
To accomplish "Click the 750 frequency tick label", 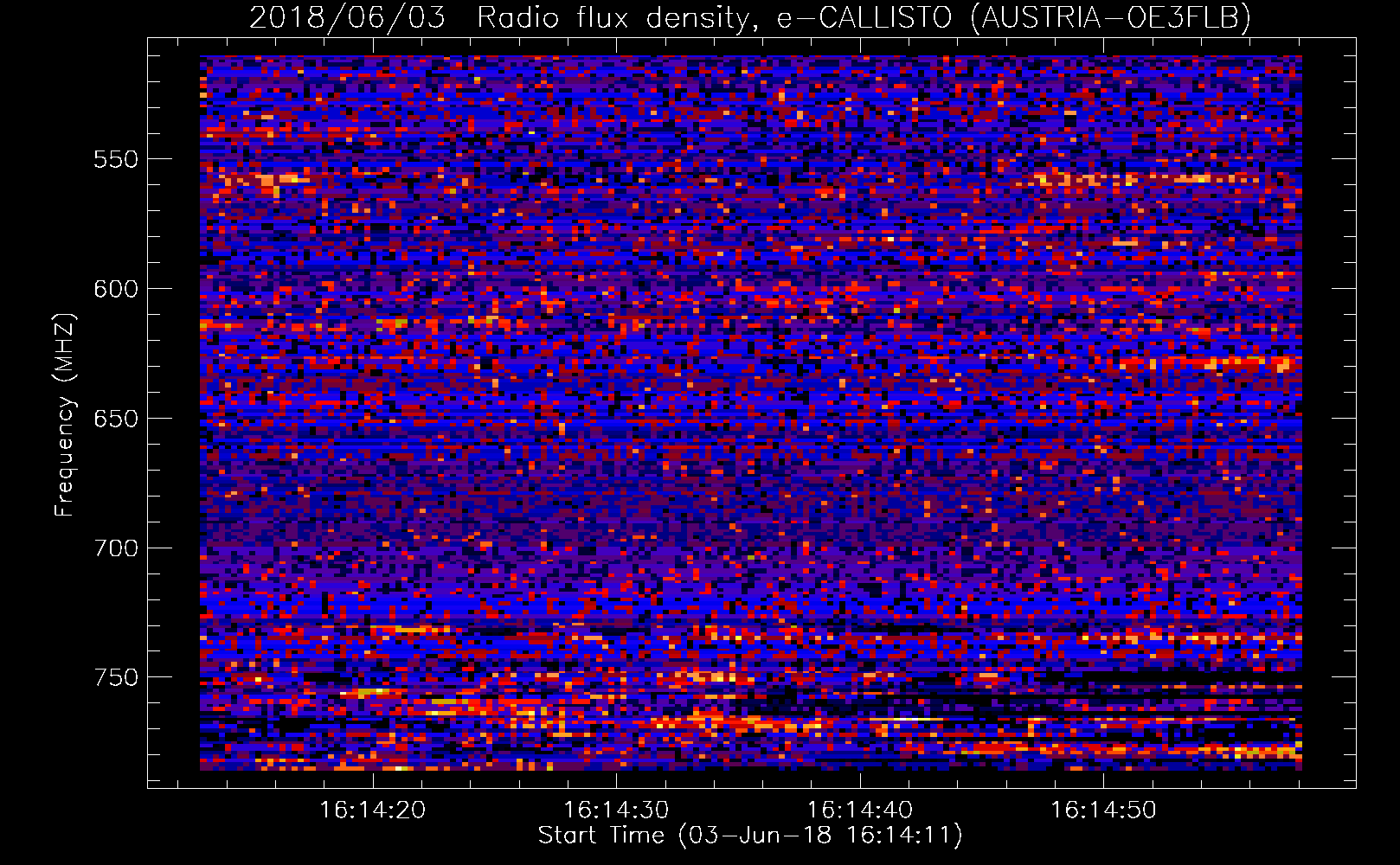I will (x=116, y=677).
